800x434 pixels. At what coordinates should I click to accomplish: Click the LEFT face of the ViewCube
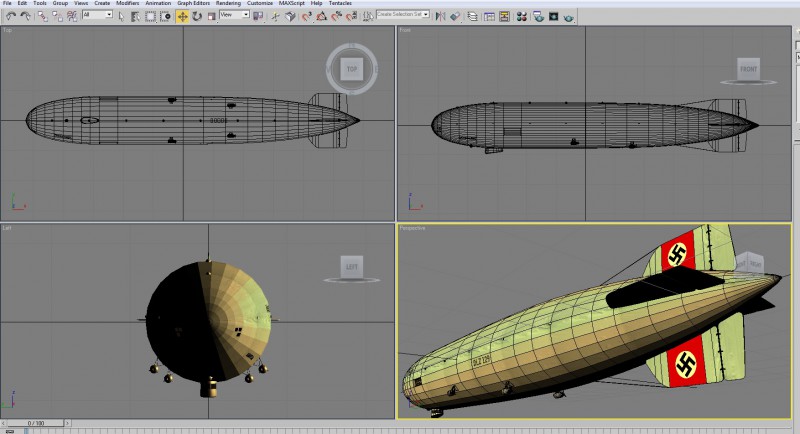352,266
